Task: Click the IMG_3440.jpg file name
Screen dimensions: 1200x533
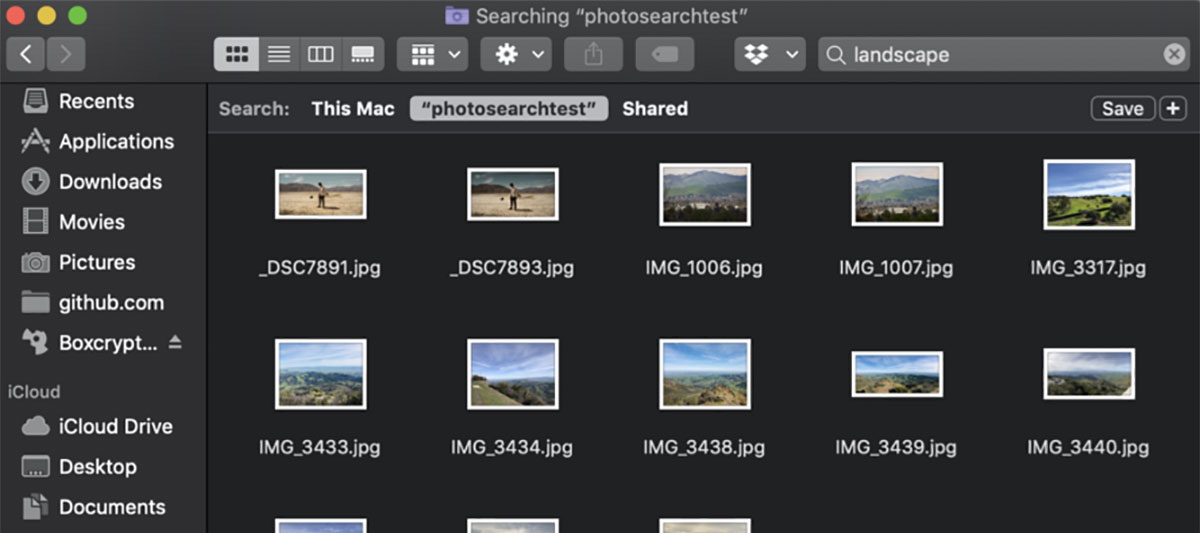Action: click(1088, 447)
